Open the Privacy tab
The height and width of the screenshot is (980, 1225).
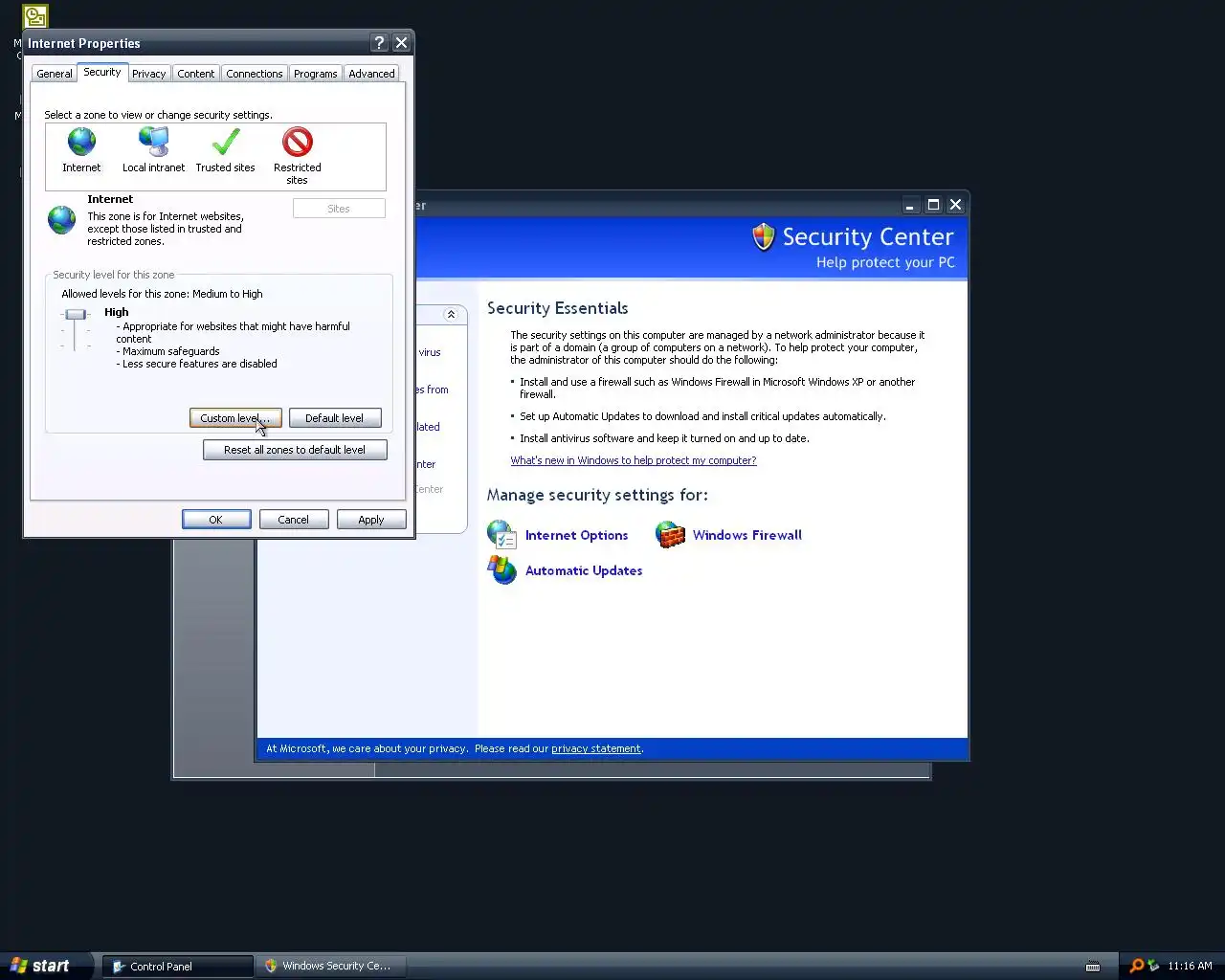(x=148, y=74)
